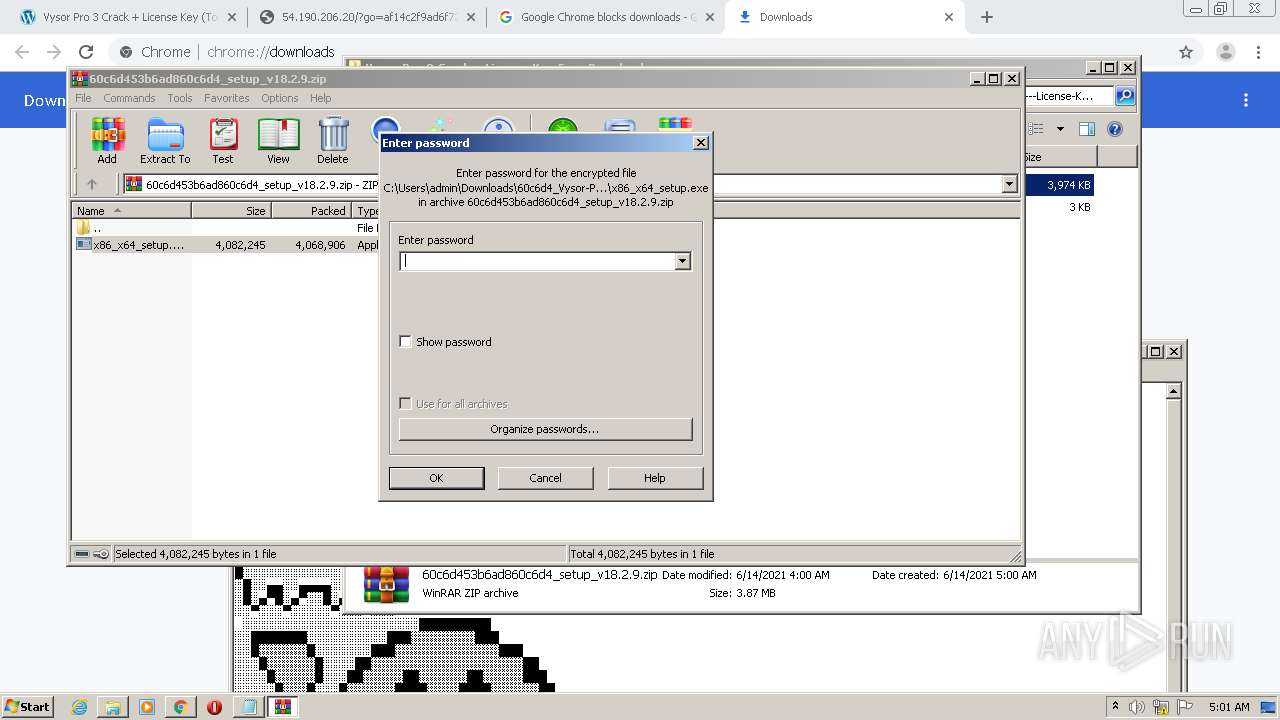Screen dimensions: 1280x720
Task: Click the 4,068,906 packed size cell
Action: click(x=320, y=244)
